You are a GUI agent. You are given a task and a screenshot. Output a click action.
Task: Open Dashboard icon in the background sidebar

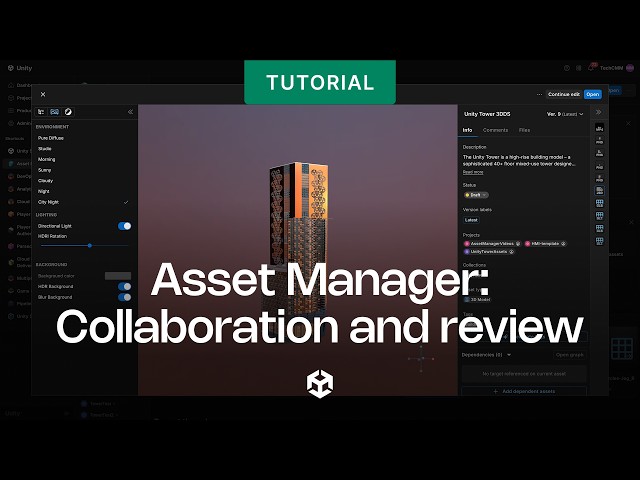point(11,85)
